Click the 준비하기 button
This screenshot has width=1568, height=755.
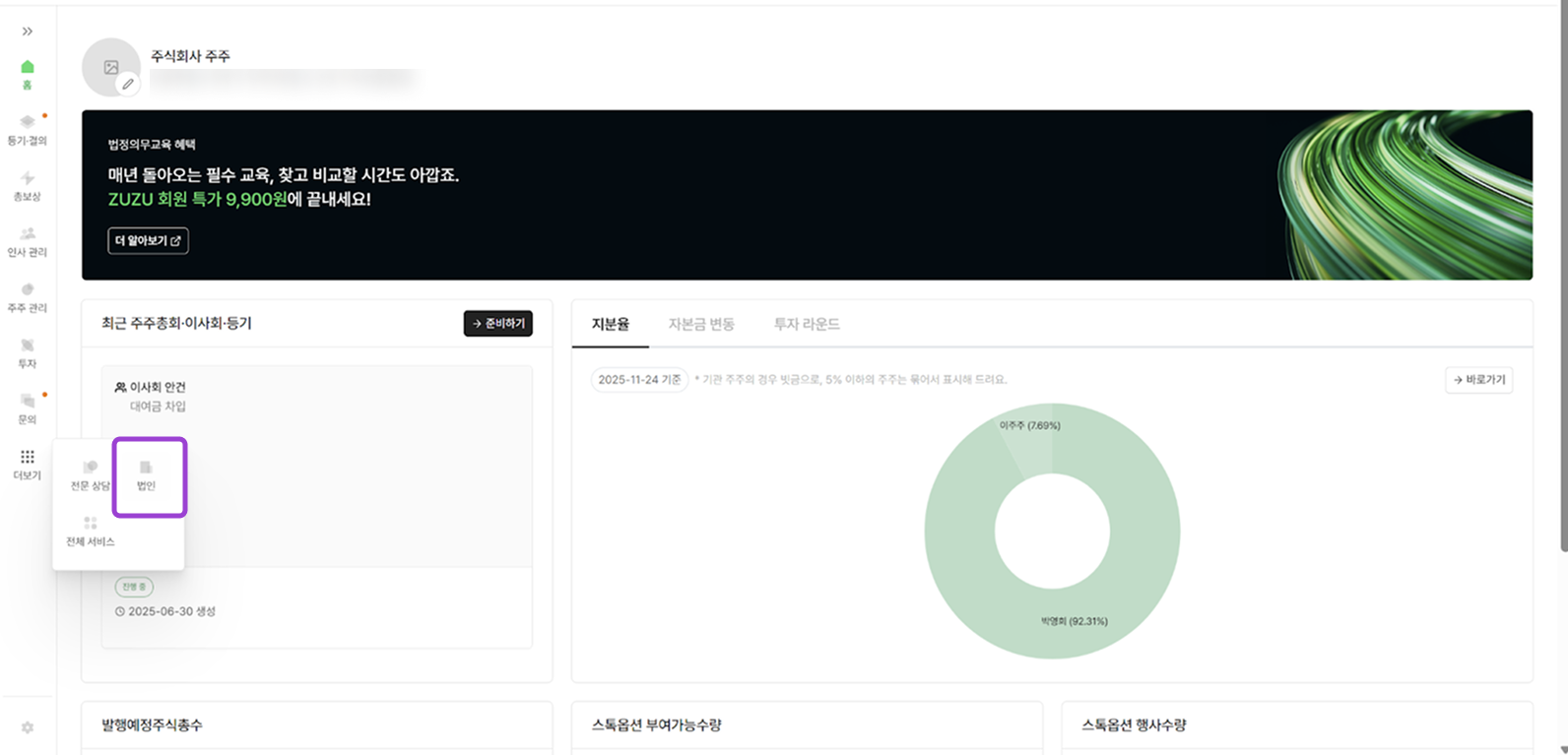tap(498, 323)
